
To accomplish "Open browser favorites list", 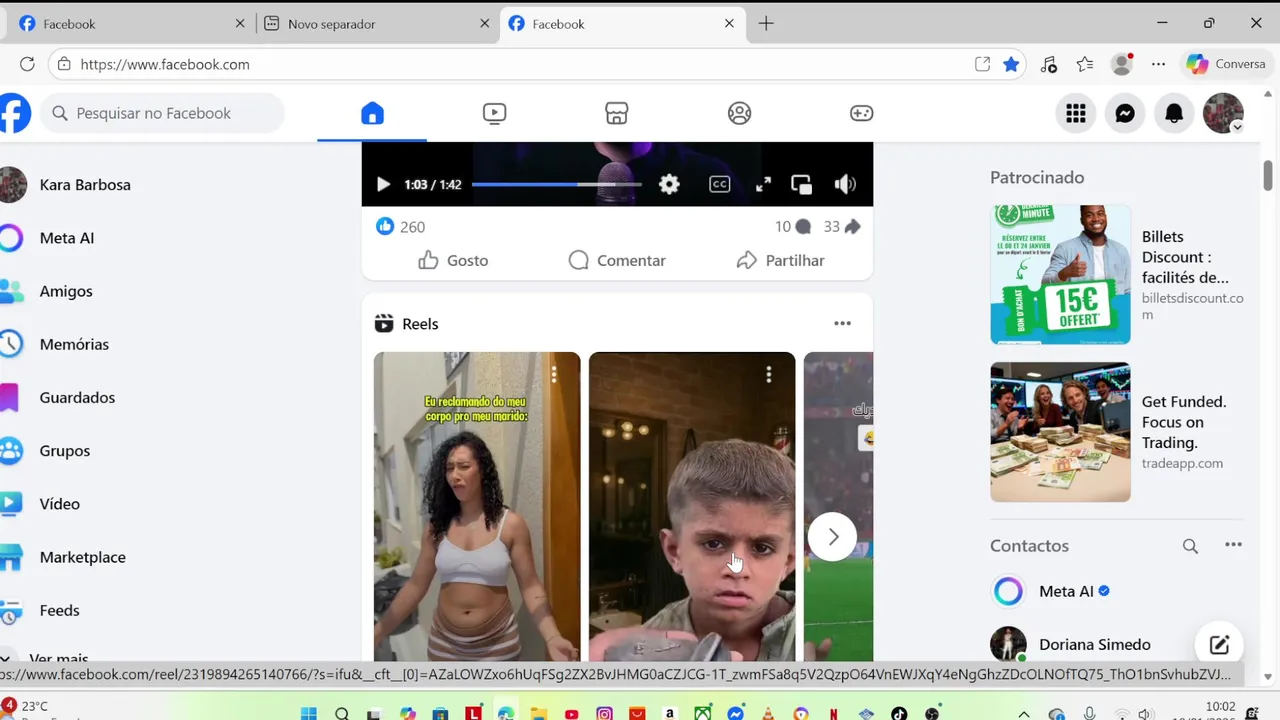I will point(1085,64).
